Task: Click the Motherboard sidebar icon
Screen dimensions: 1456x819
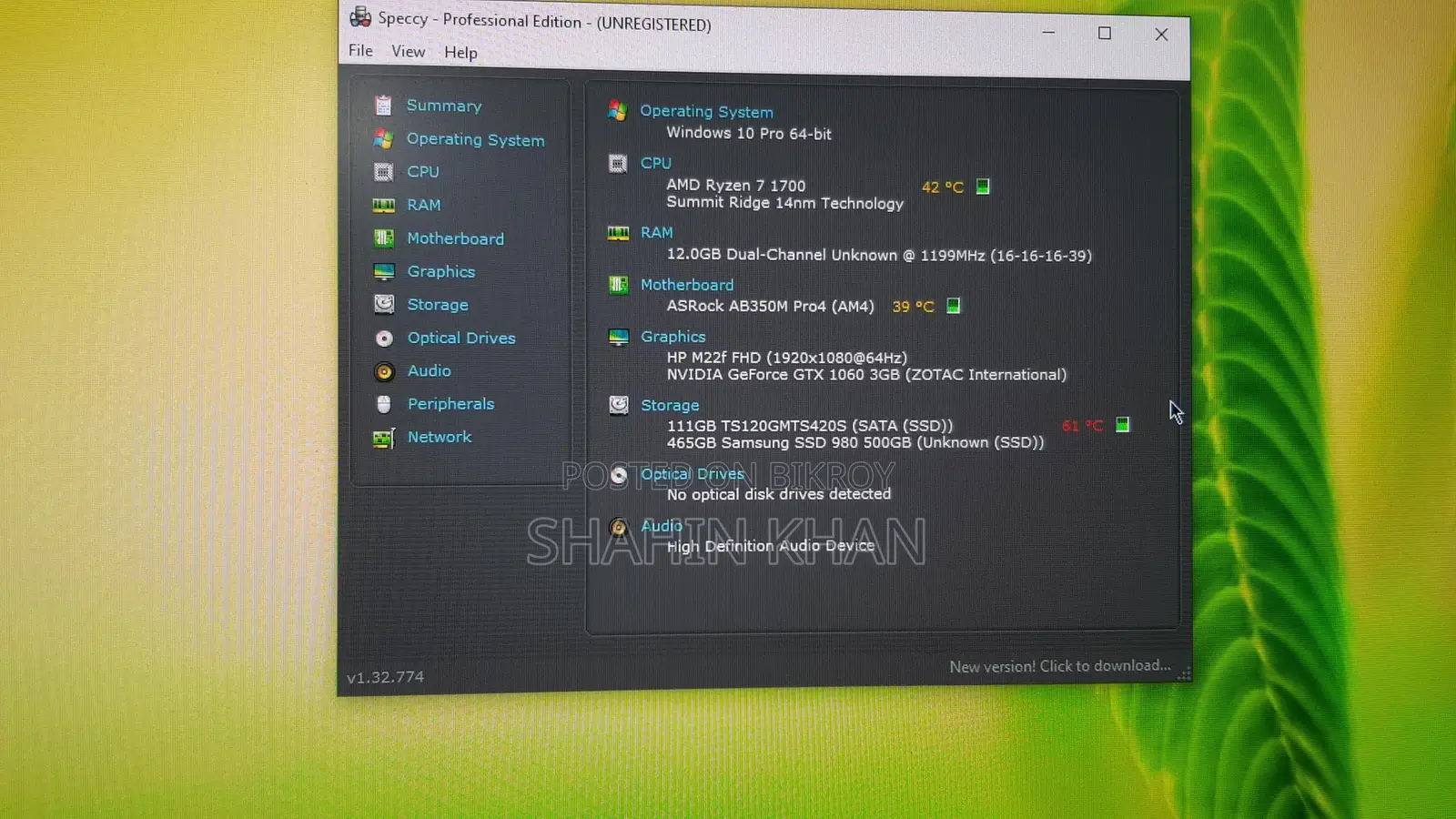Action: click(384, 238)
